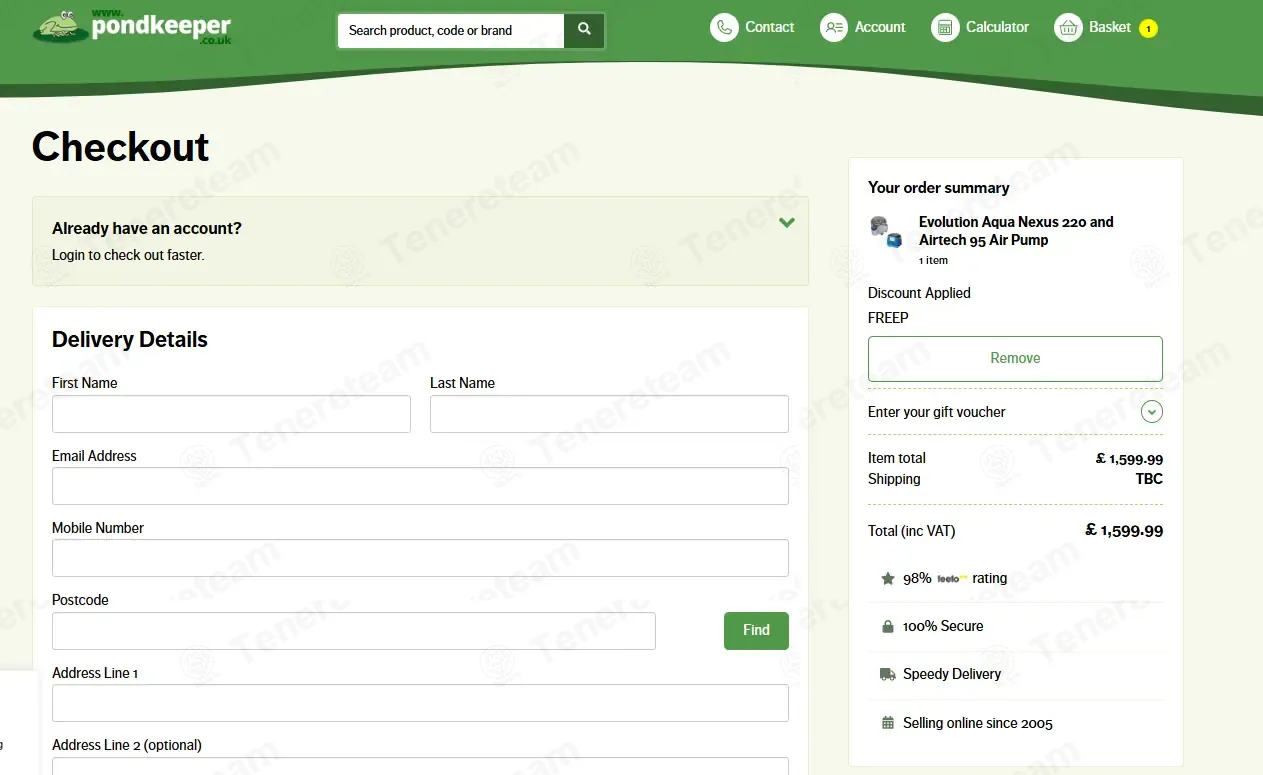Image resolution: width=1263 pixels, height=775 pixels.
Task: Expand the gift voucher chevron
Action: (x=1152, y=411)
